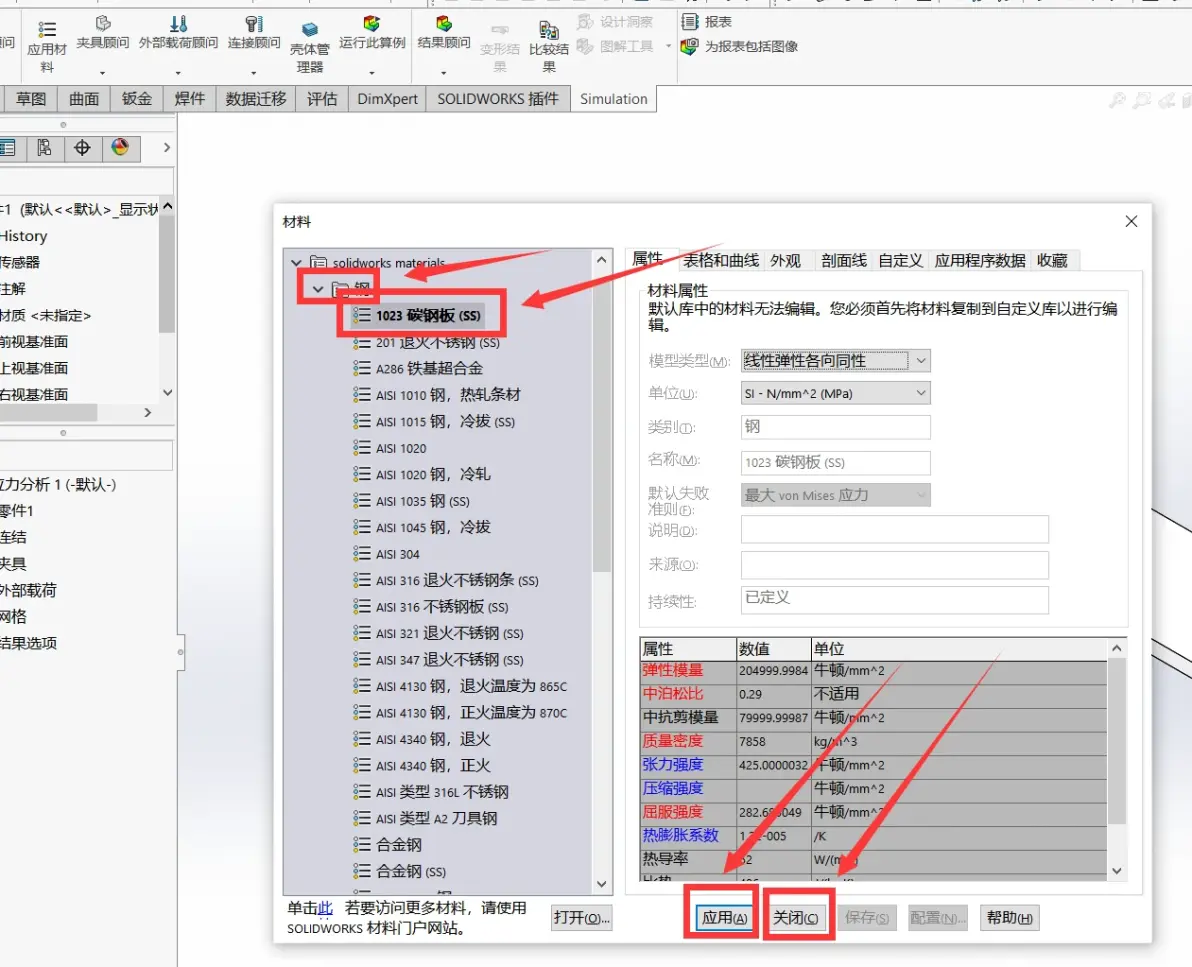Switch to the 自定义 (Custom) tab
The height and width of the screenshot is (967, 1192).
[900, 261]
